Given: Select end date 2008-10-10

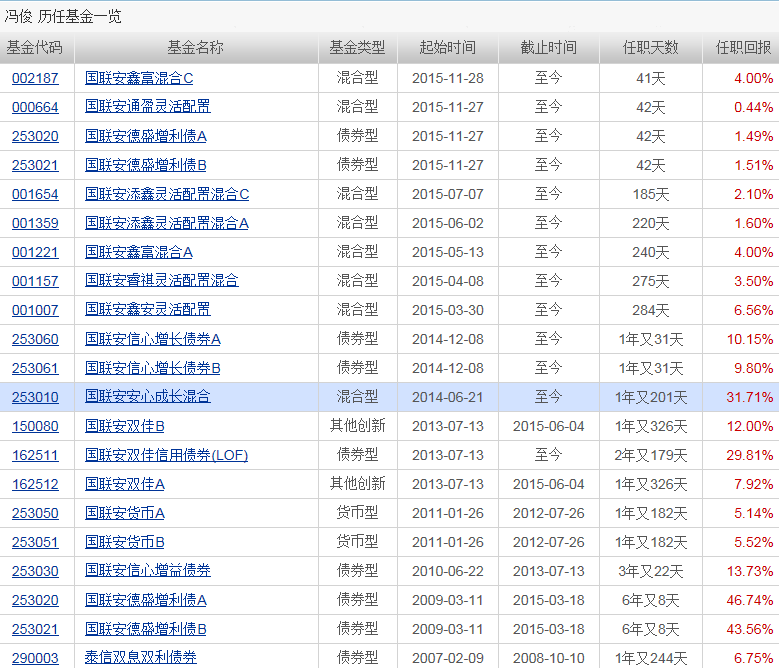Looking at the screenshot, I should click(x=548, y=658).
